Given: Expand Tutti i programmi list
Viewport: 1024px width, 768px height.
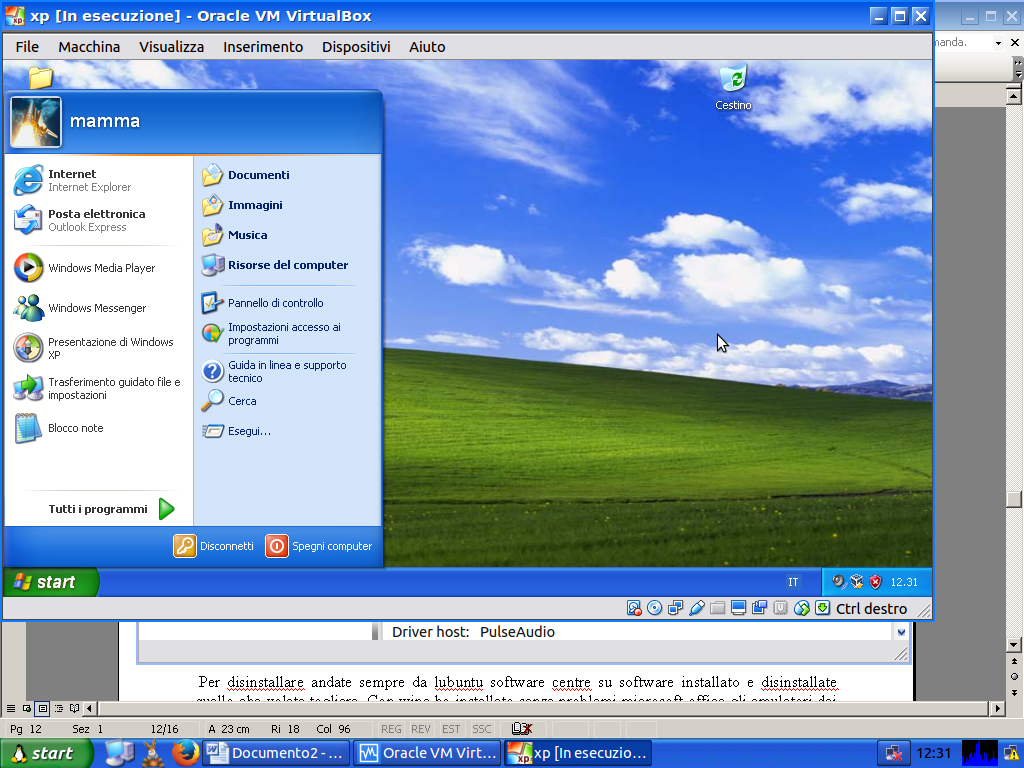Looking at the screenshot, I should [x=110, y=509].
